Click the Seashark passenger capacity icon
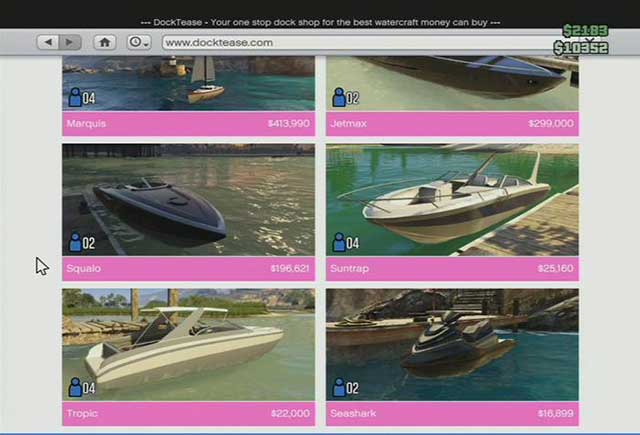Image resolution: width=640 pixels, height=435 pixels. point(345,387)
